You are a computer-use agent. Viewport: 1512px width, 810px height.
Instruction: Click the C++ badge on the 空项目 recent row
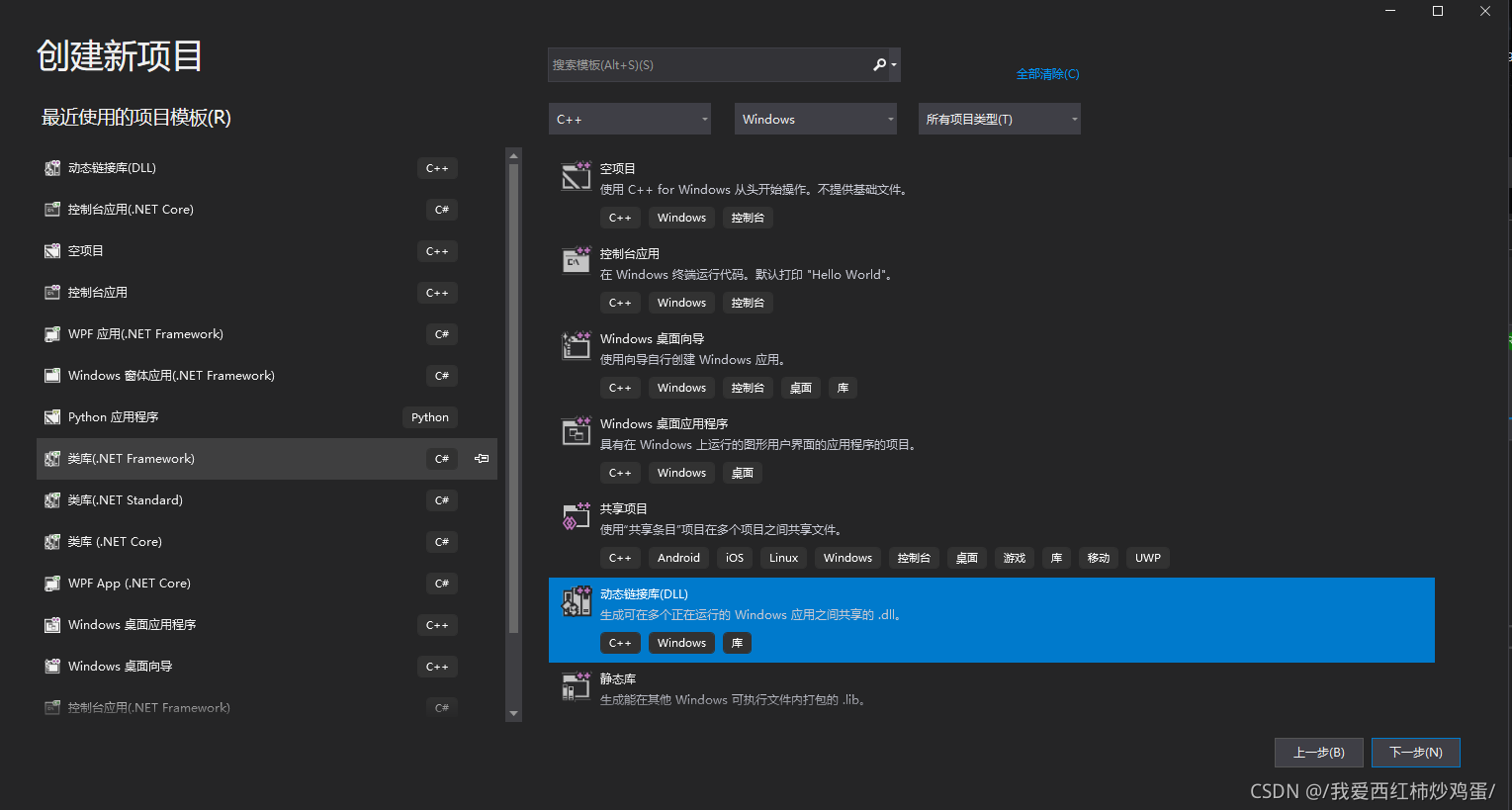[437, 251]
